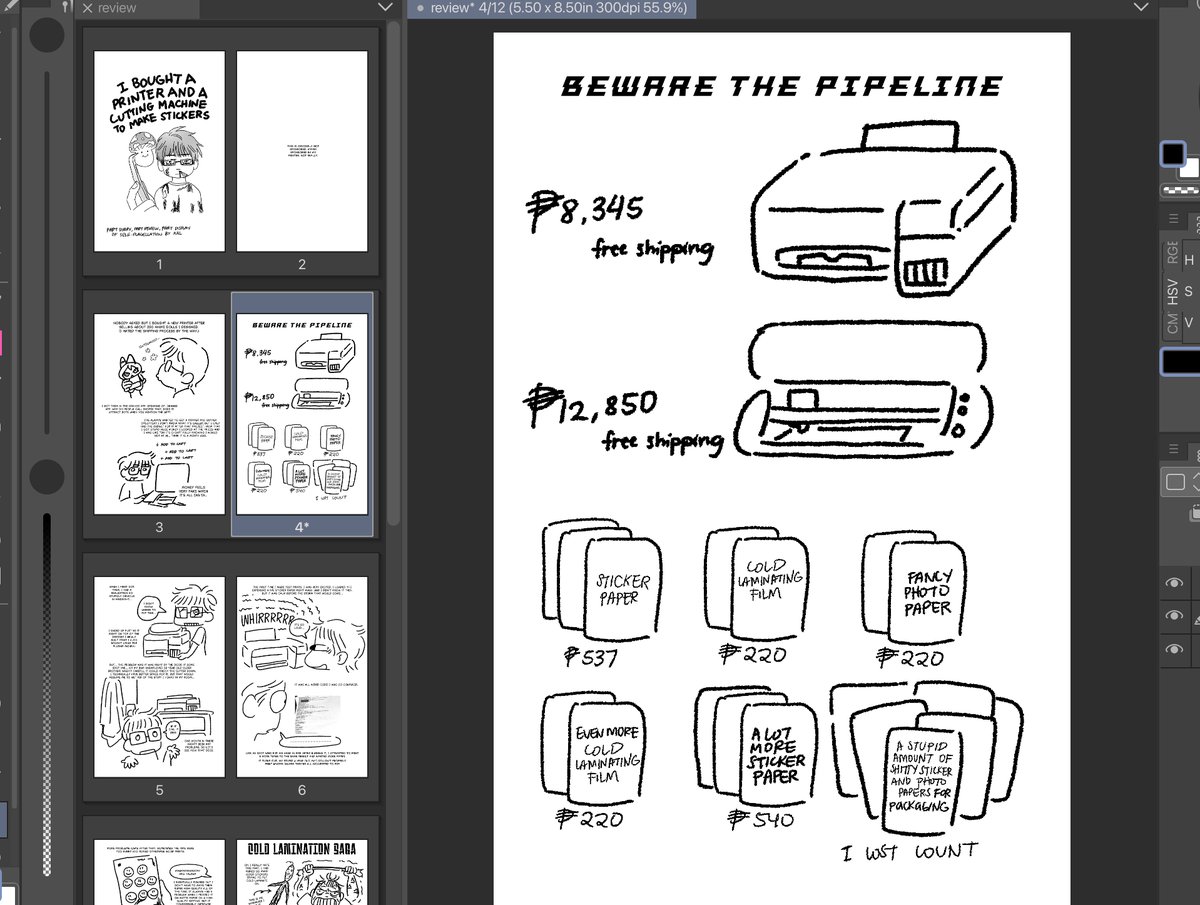This screenshot has height=905, width=1200.
Task: Open the sticker sheet page thumbnail beside Cold Lamination
Action: point(159,872)
